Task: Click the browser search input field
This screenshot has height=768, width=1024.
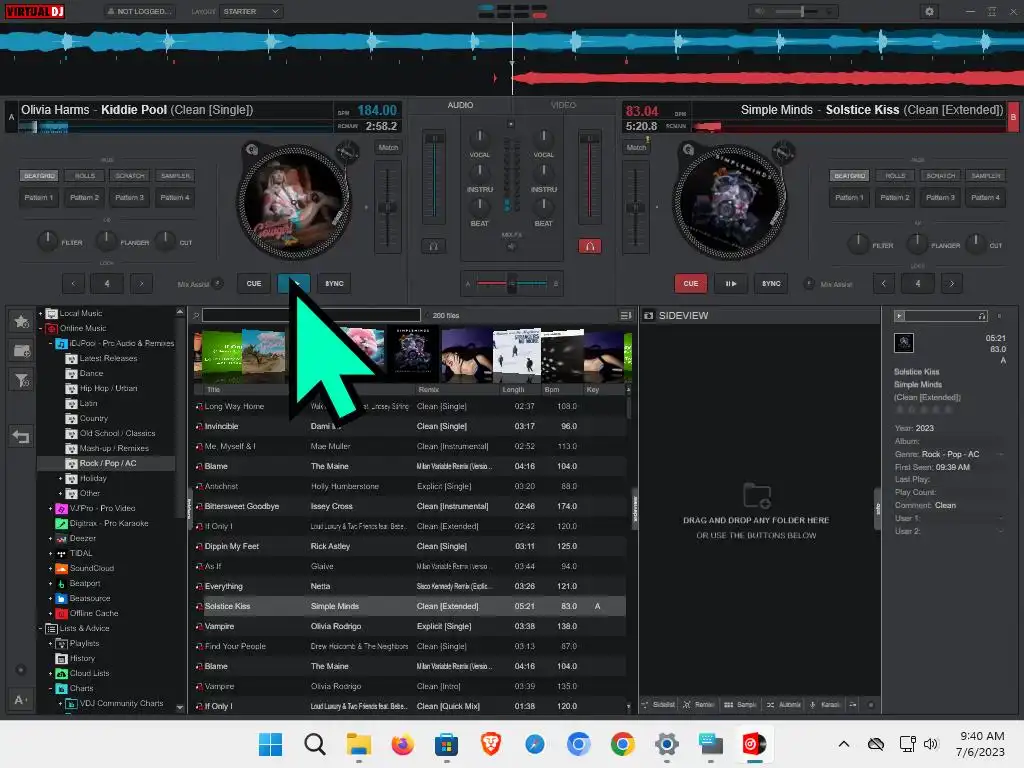Action: (311, 315)
